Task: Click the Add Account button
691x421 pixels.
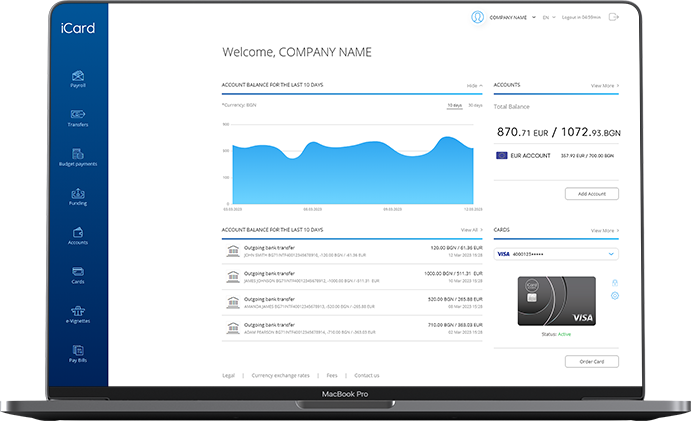Action: [x=591, y=193]
